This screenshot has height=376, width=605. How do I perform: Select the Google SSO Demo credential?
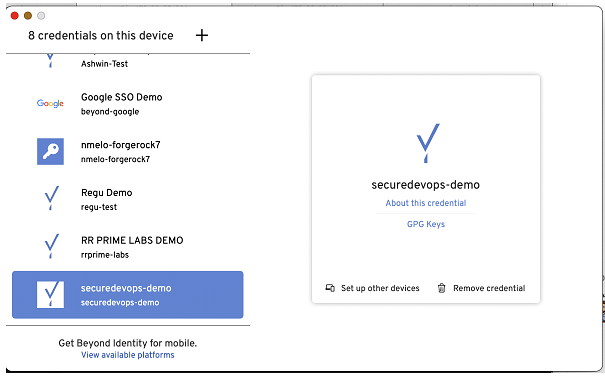coord(128,103)
